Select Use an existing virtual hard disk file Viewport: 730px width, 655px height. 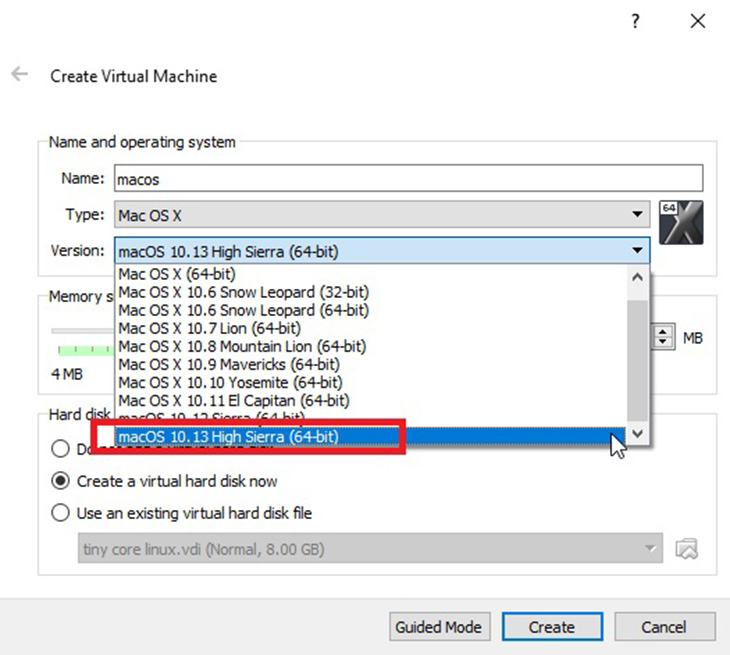click(182, 513)
